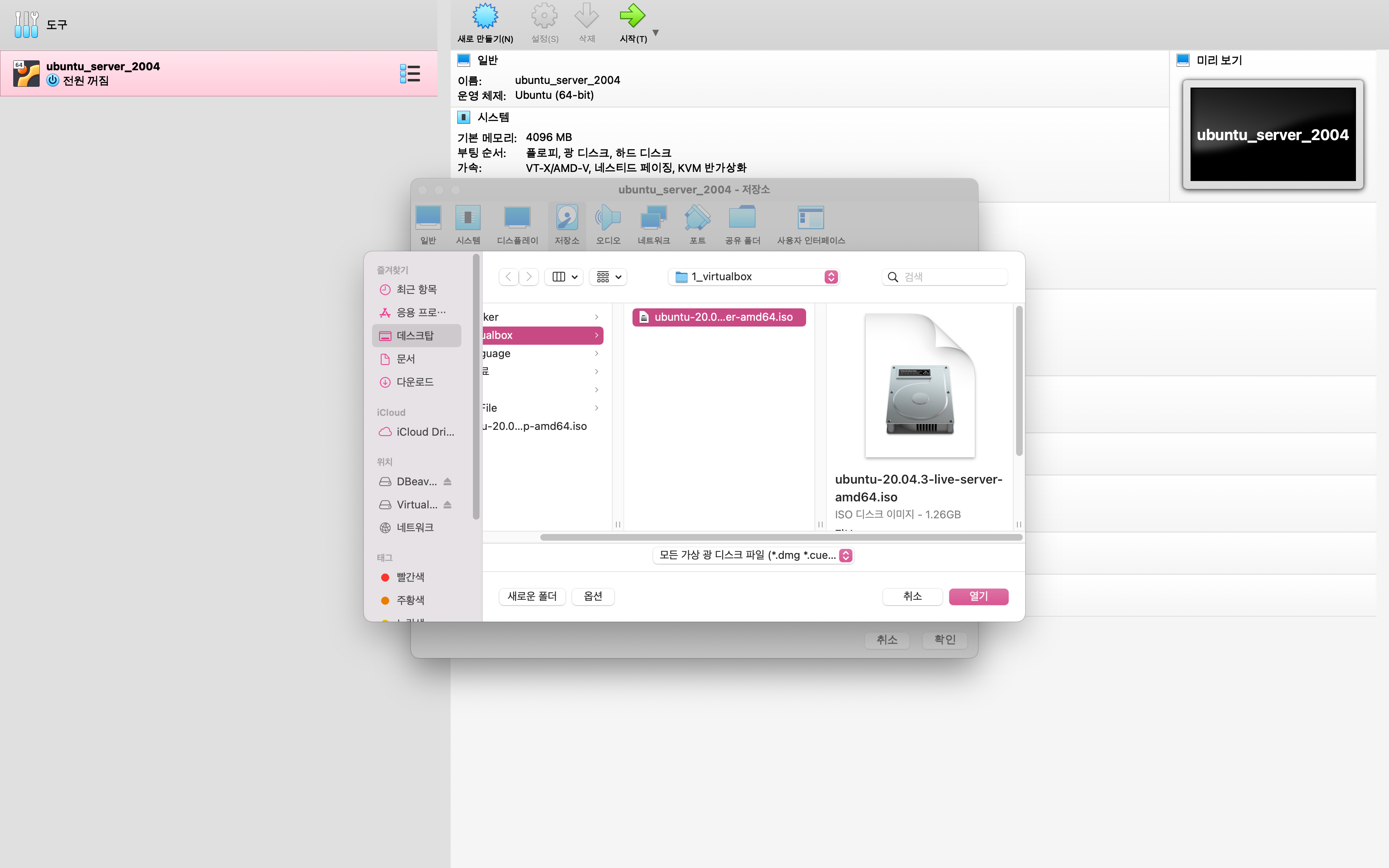Click the back navigation arrow in file dialog
The height and width of the screenshot is (868, 1389).
(508, 277)
